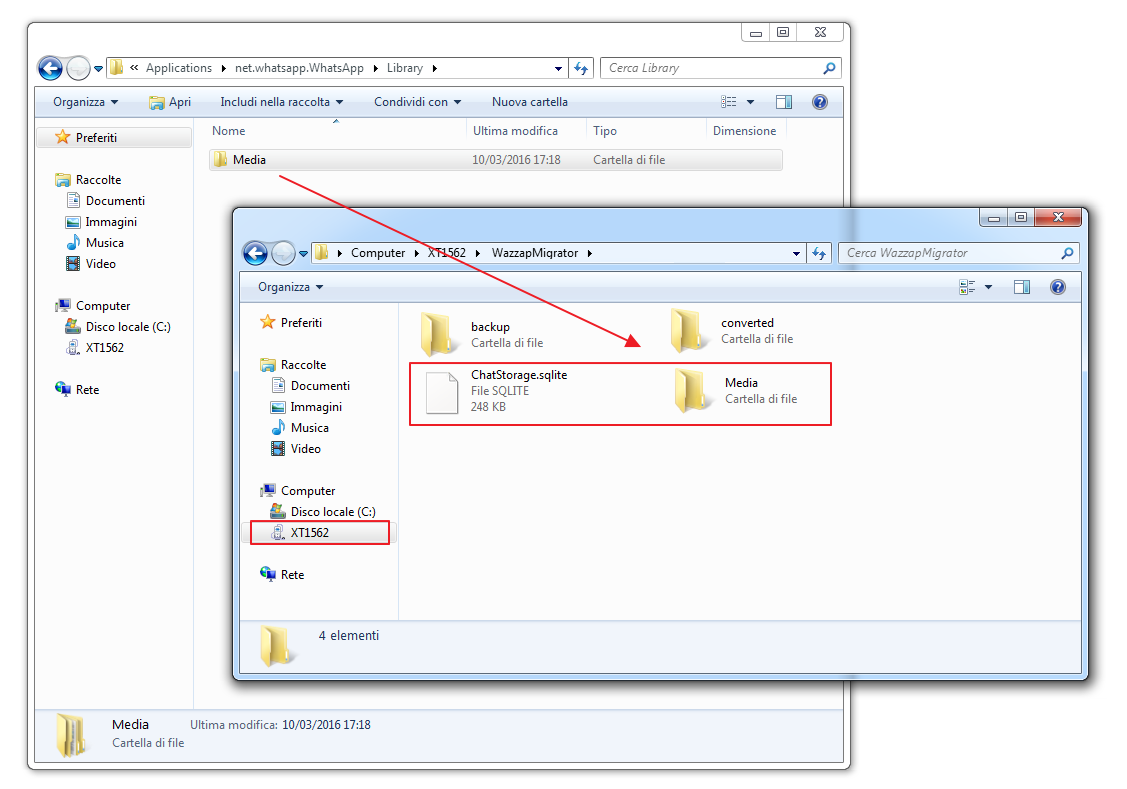The height and width of the screenshot is (789, 1127).
Task: Open help in the WazzapMigrator window
Action: (x=1057, y=287)
